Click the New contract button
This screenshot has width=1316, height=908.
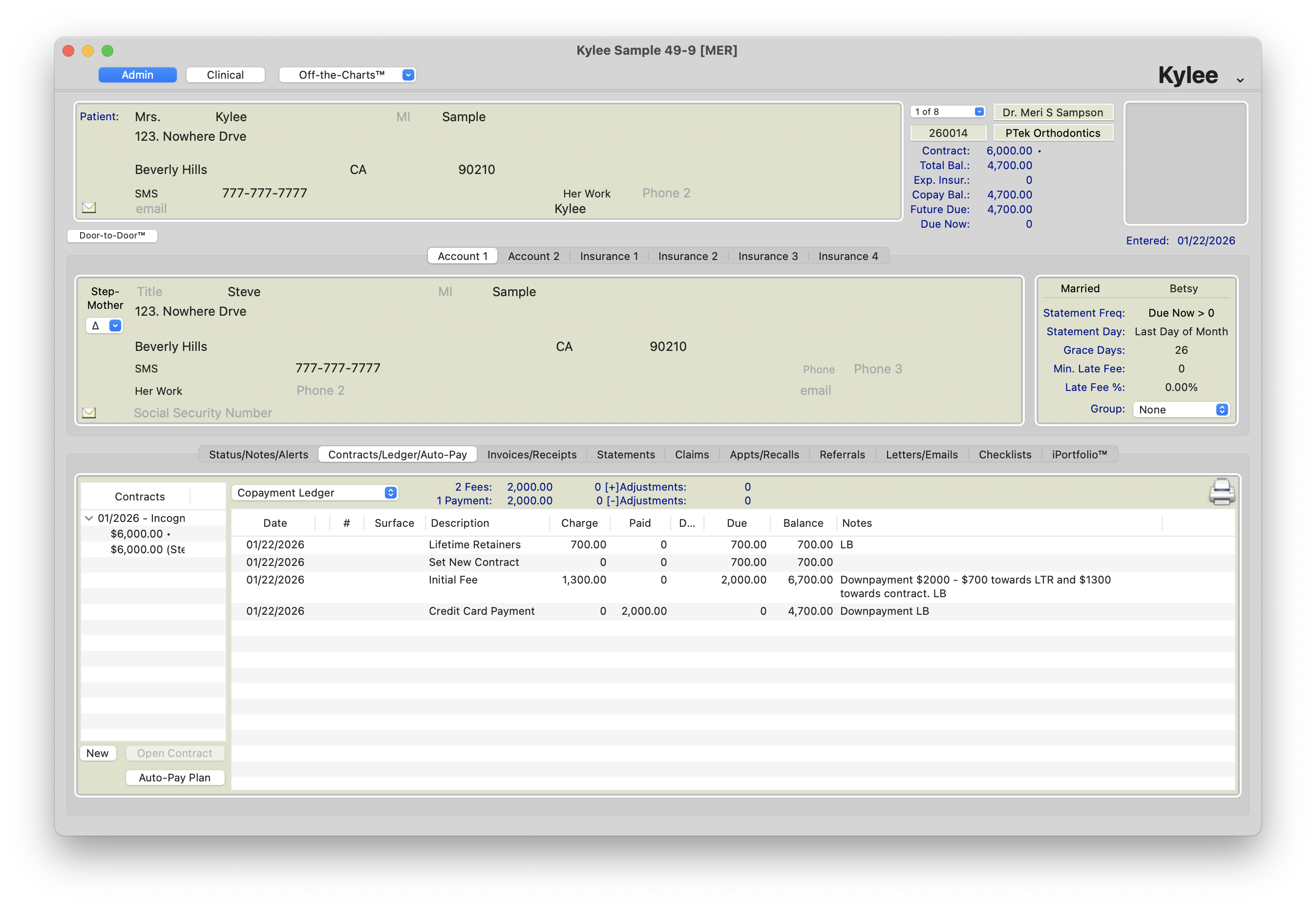point(97,753)
